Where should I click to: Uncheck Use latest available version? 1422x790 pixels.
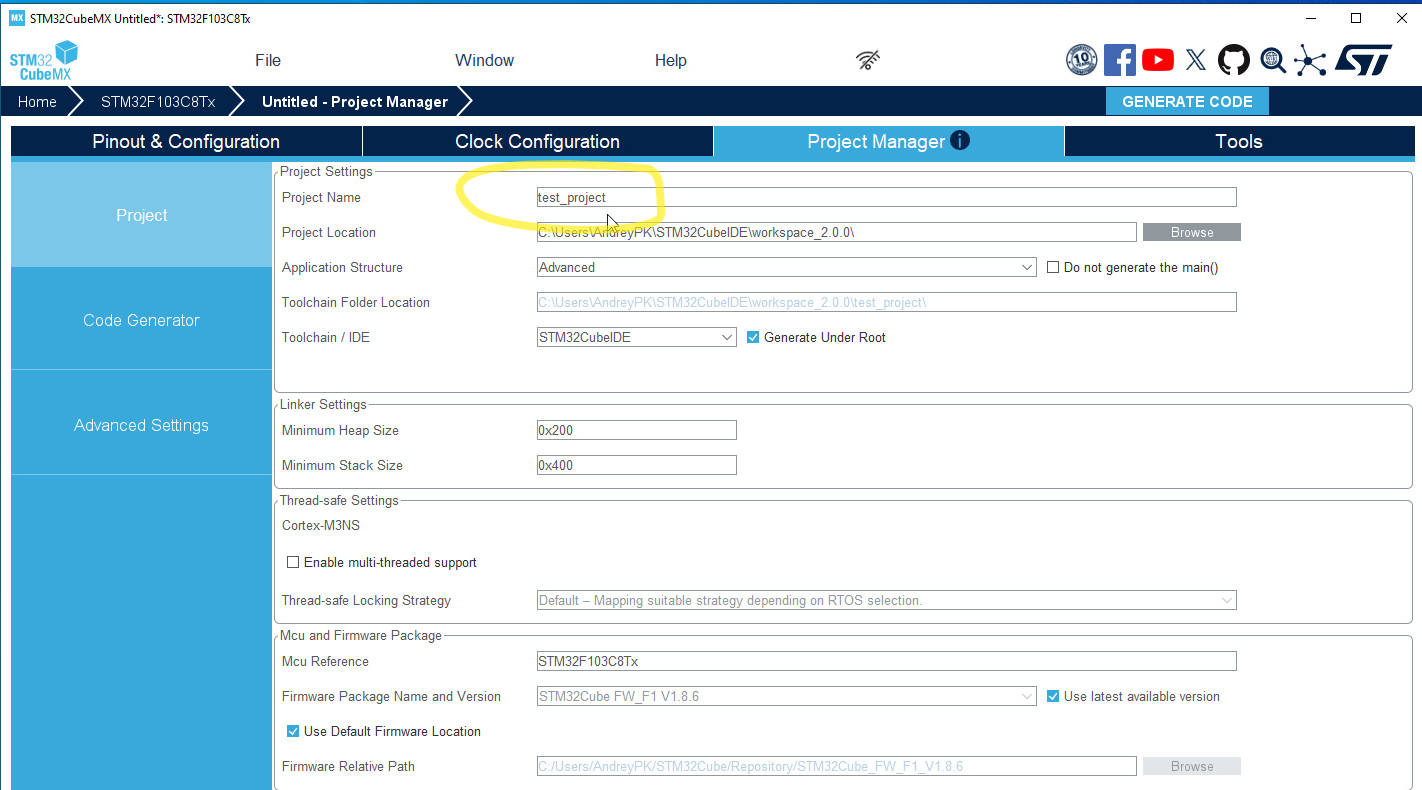[x=1053, y=696]
